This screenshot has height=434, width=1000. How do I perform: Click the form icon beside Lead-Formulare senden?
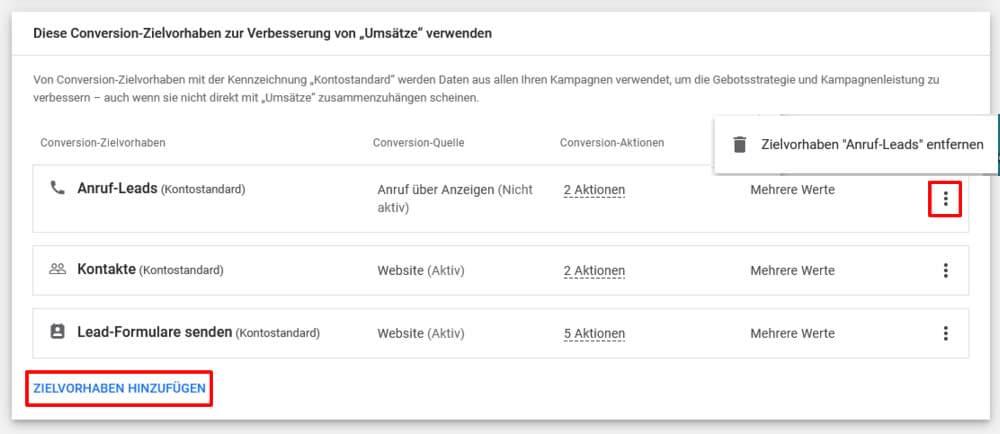pyautogui.click(x=57, y=332)
